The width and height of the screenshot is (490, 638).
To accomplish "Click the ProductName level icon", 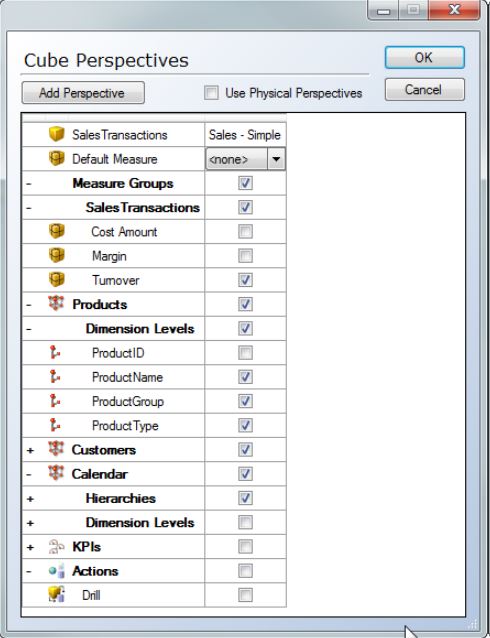I will (55, 377).
